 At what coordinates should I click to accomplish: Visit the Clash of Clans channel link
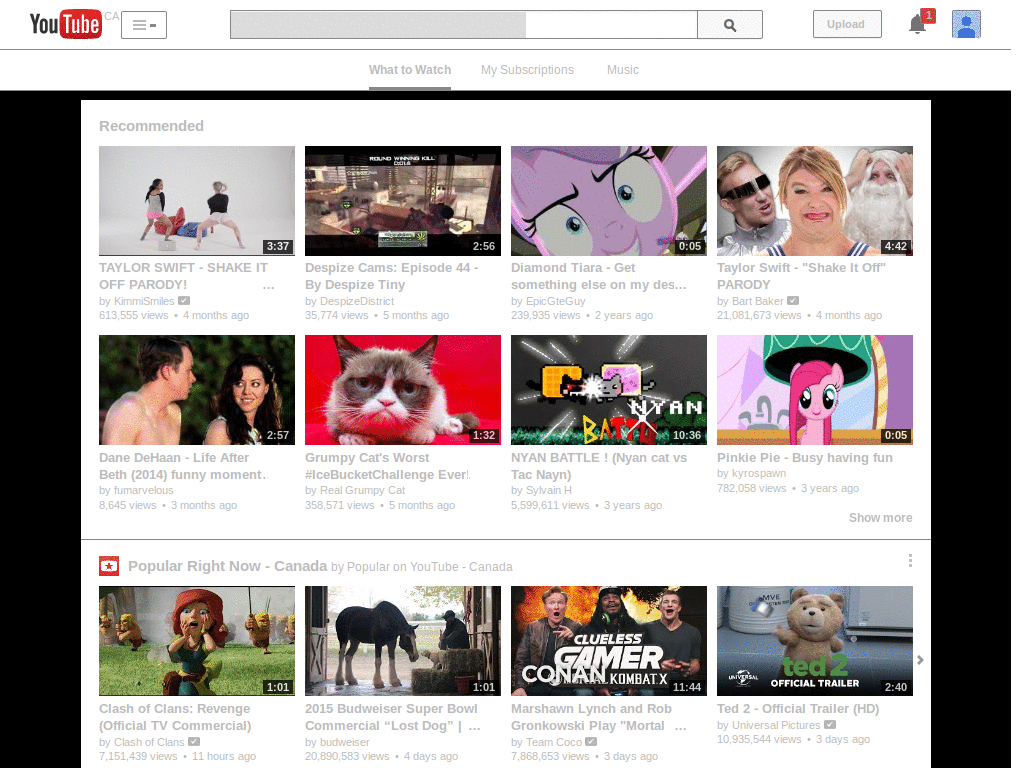click(149, 743)
